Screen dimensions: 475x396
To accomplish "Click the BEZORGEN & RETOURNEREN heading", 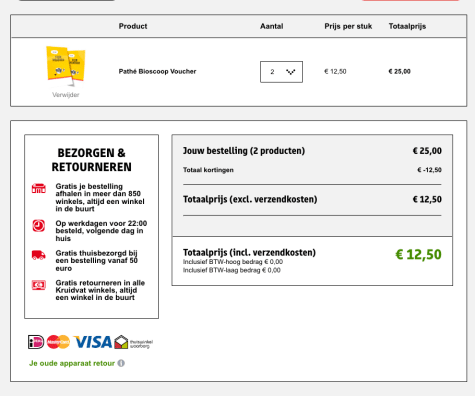I will coord(92,160).
